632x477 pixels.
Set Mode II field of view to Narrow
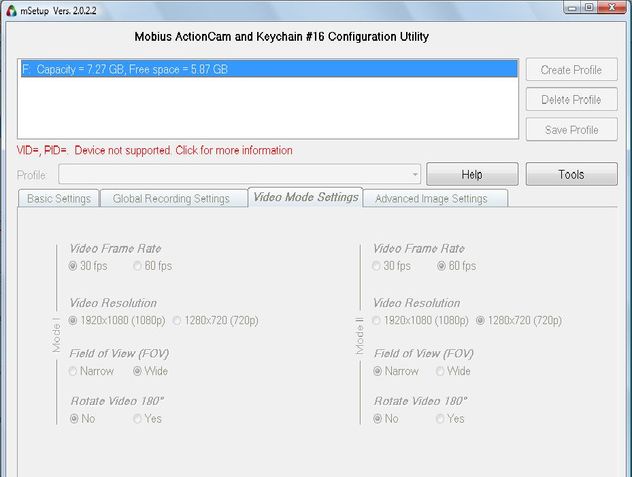(x=396, y=371)
